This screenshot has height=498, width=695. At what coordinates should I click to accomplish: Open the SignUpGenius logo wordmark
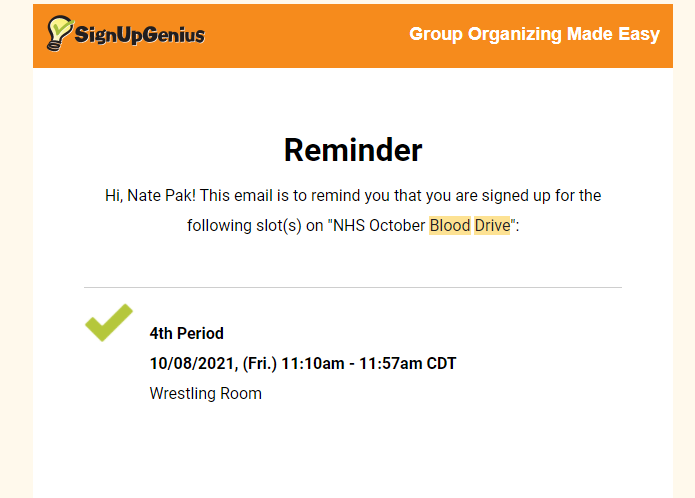(x=140, y=36)
